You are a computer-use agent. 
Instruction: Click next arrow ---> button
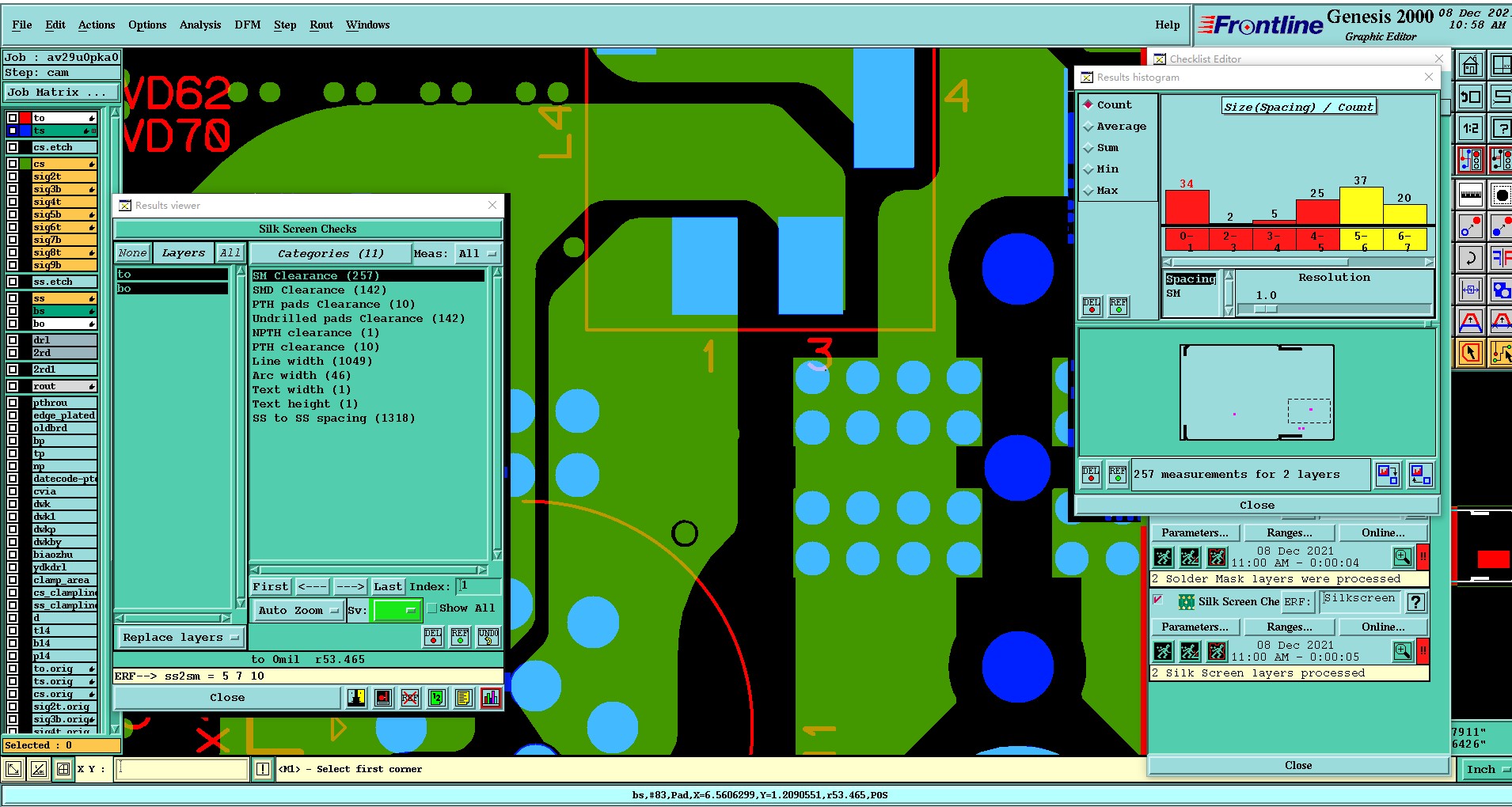click(x=350, y=587)
